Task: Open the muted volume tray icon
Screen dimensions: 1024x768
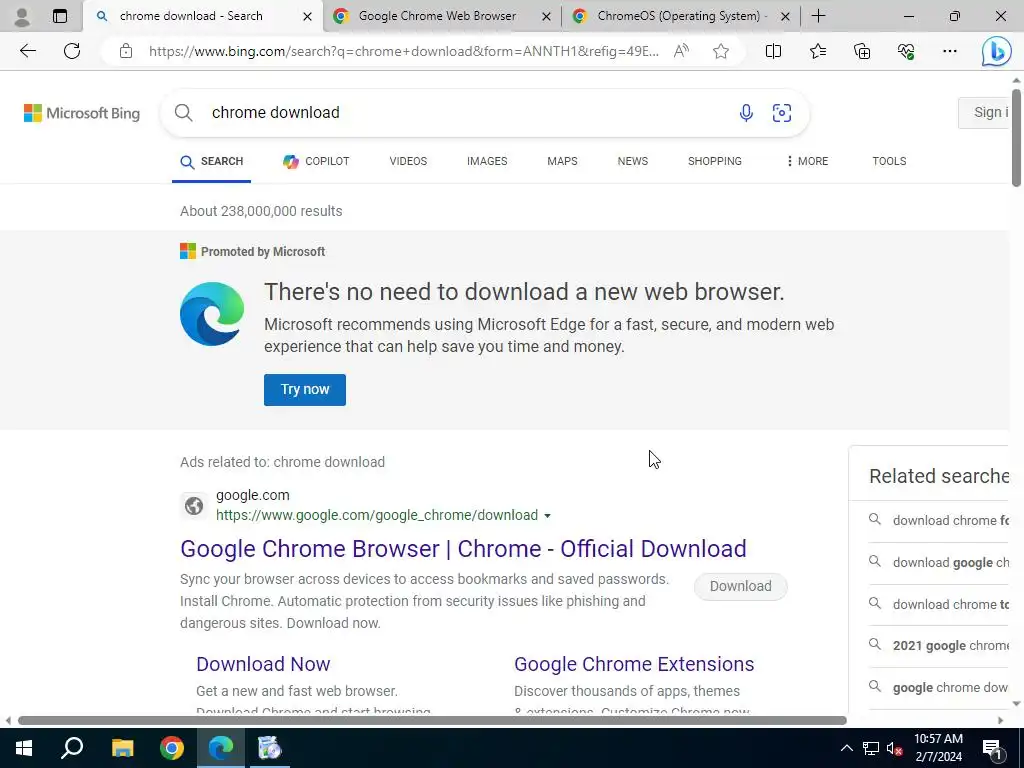Action: (895, 748)
